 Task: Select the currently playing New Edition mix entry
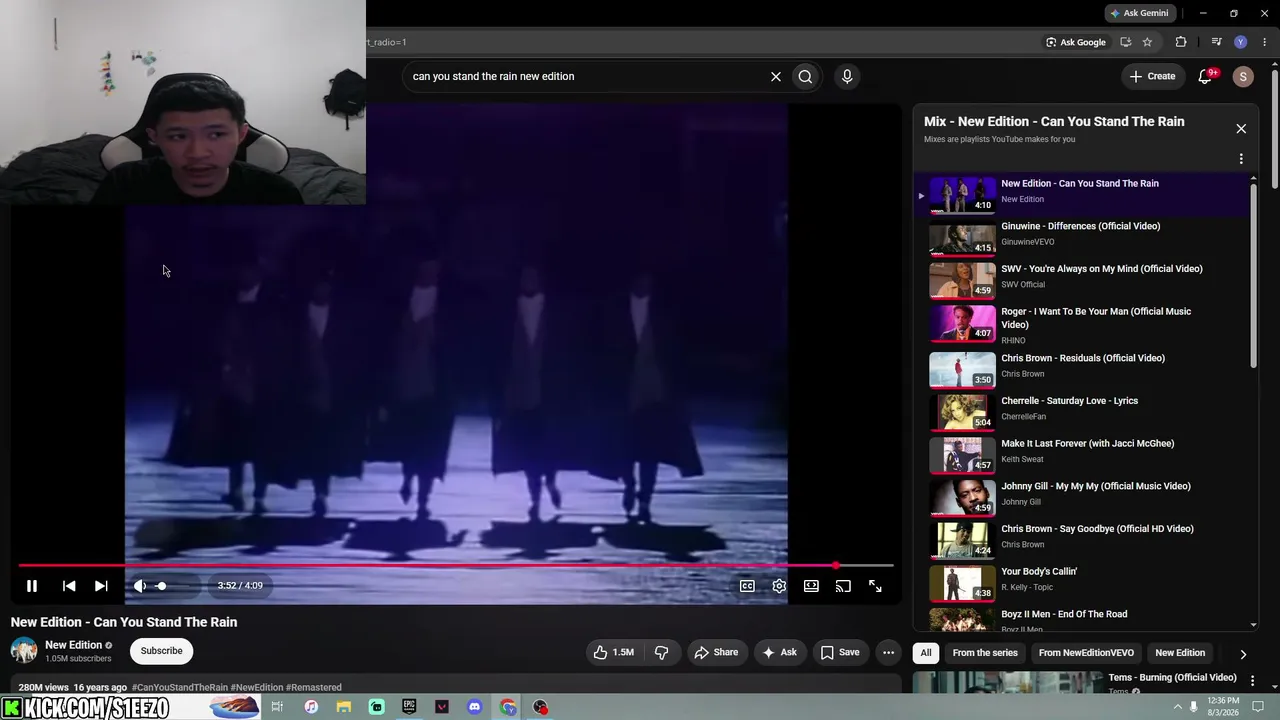pos(1083,195)
